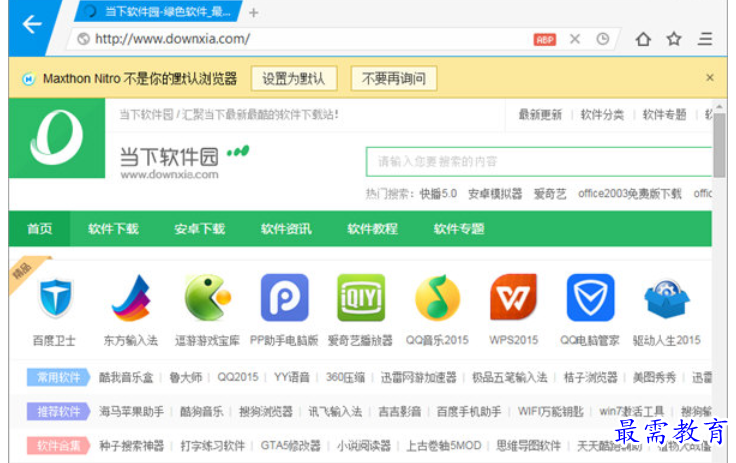Open 首页 in green navigation bar
Image resolution: width=736 pixels, height=463 pixels.
39,229
